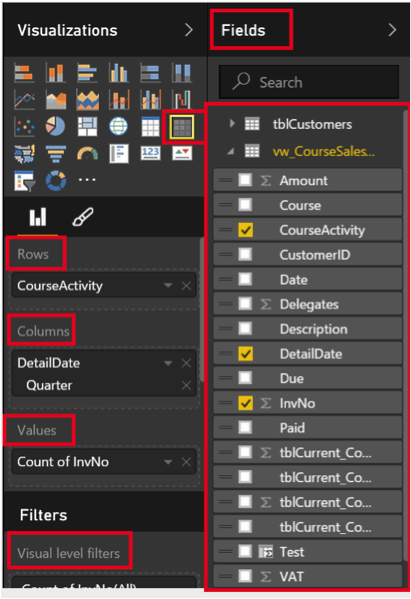Select the funnel chart visual
The height and width of the screenshot is (599, 411).
(x=56, y=154)
